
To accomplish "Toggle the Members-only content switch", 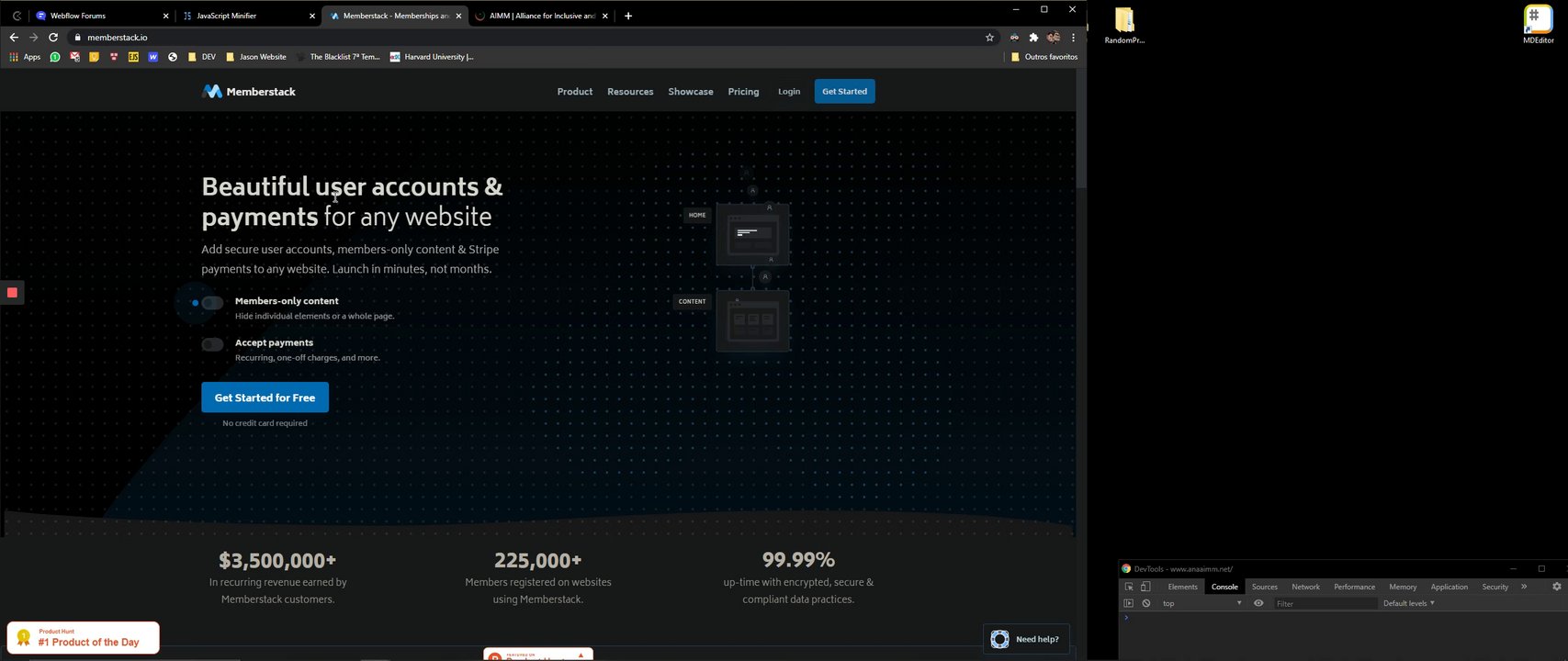I will (x=212, y=303).
